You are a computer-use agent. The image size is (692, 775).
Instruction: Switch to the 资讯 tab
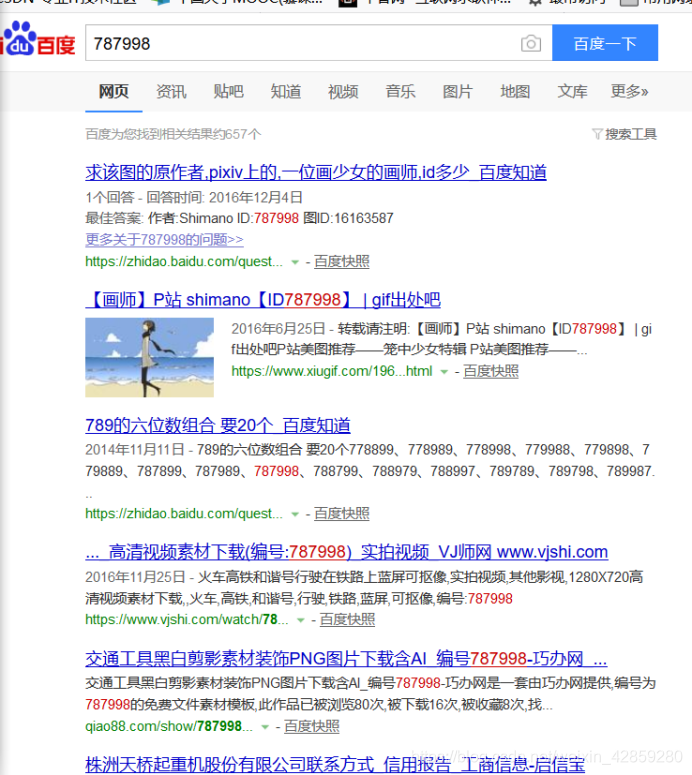tap(171, 91)
